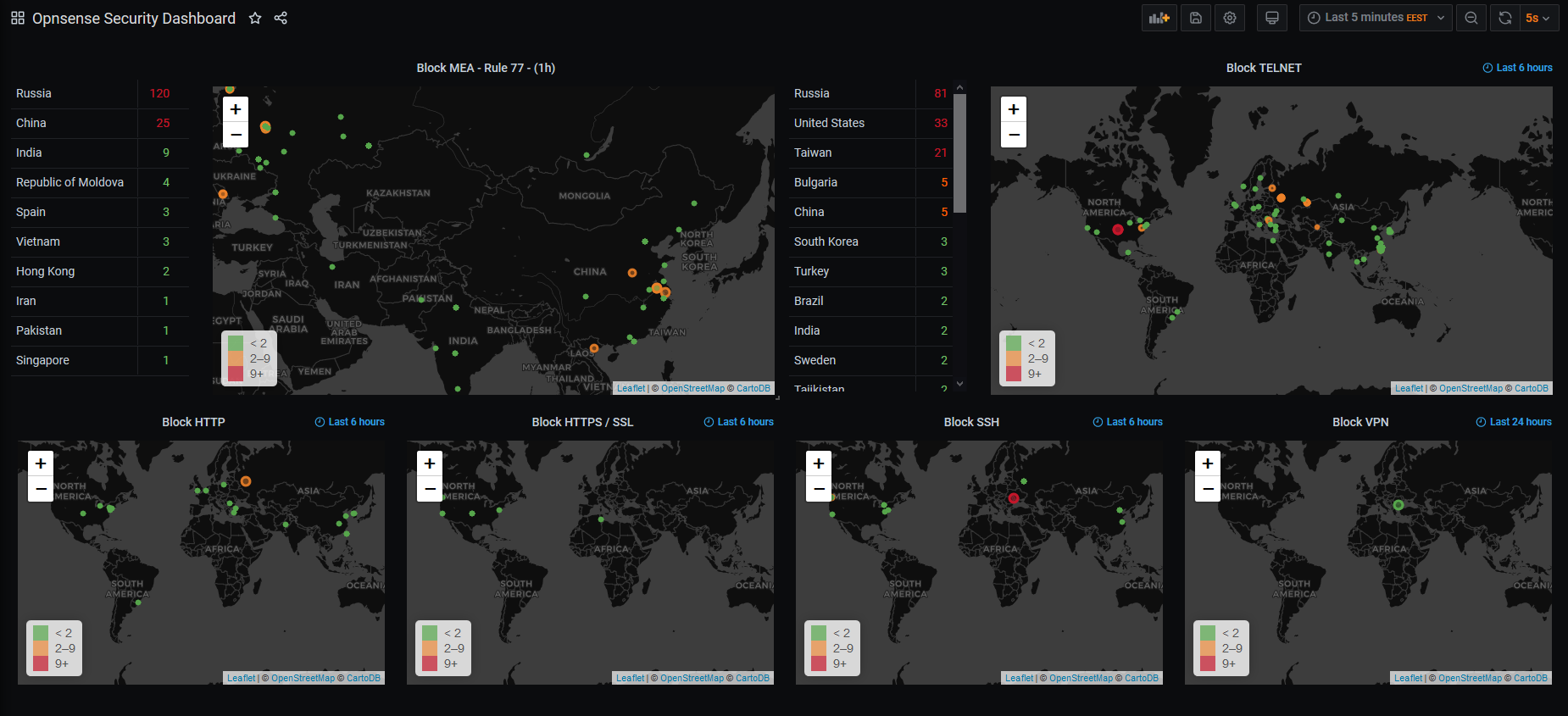This screenshot has width=1568, height=716.
Task: Select the Bulgaria row in TELNET table
Action: point(871,183)
